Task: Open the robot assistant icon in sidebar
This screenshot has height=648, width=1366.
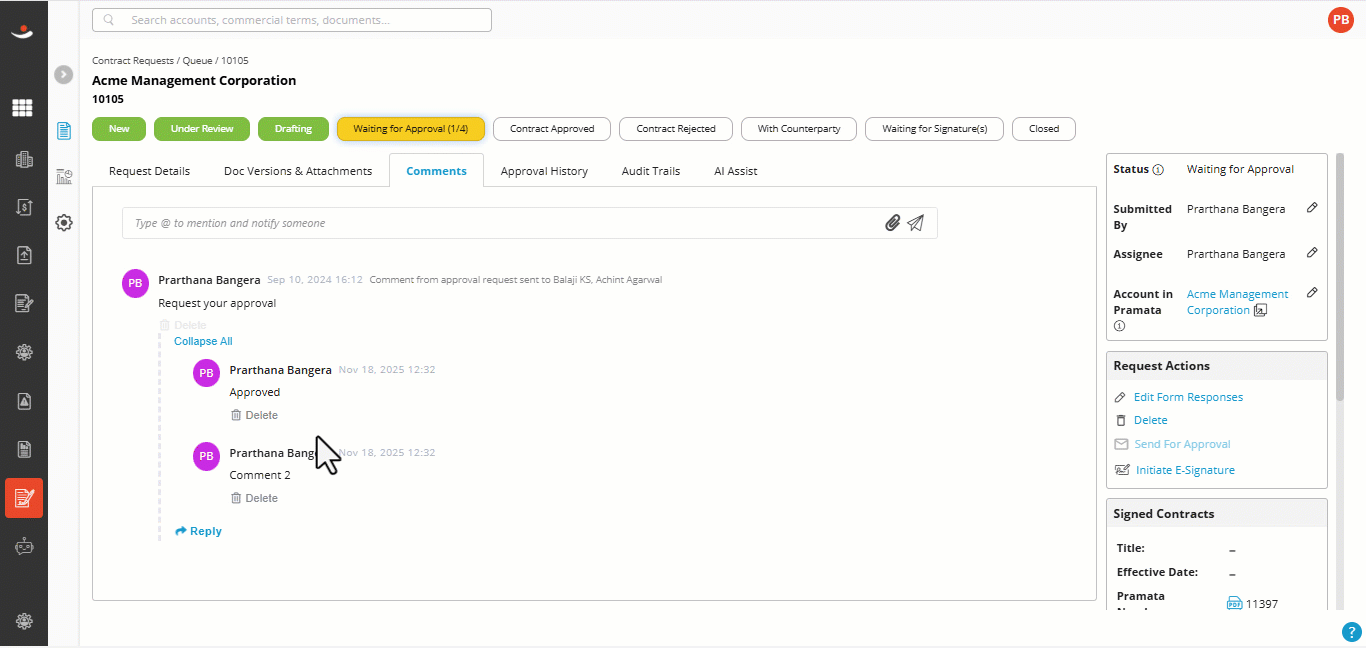Action: 24,546
